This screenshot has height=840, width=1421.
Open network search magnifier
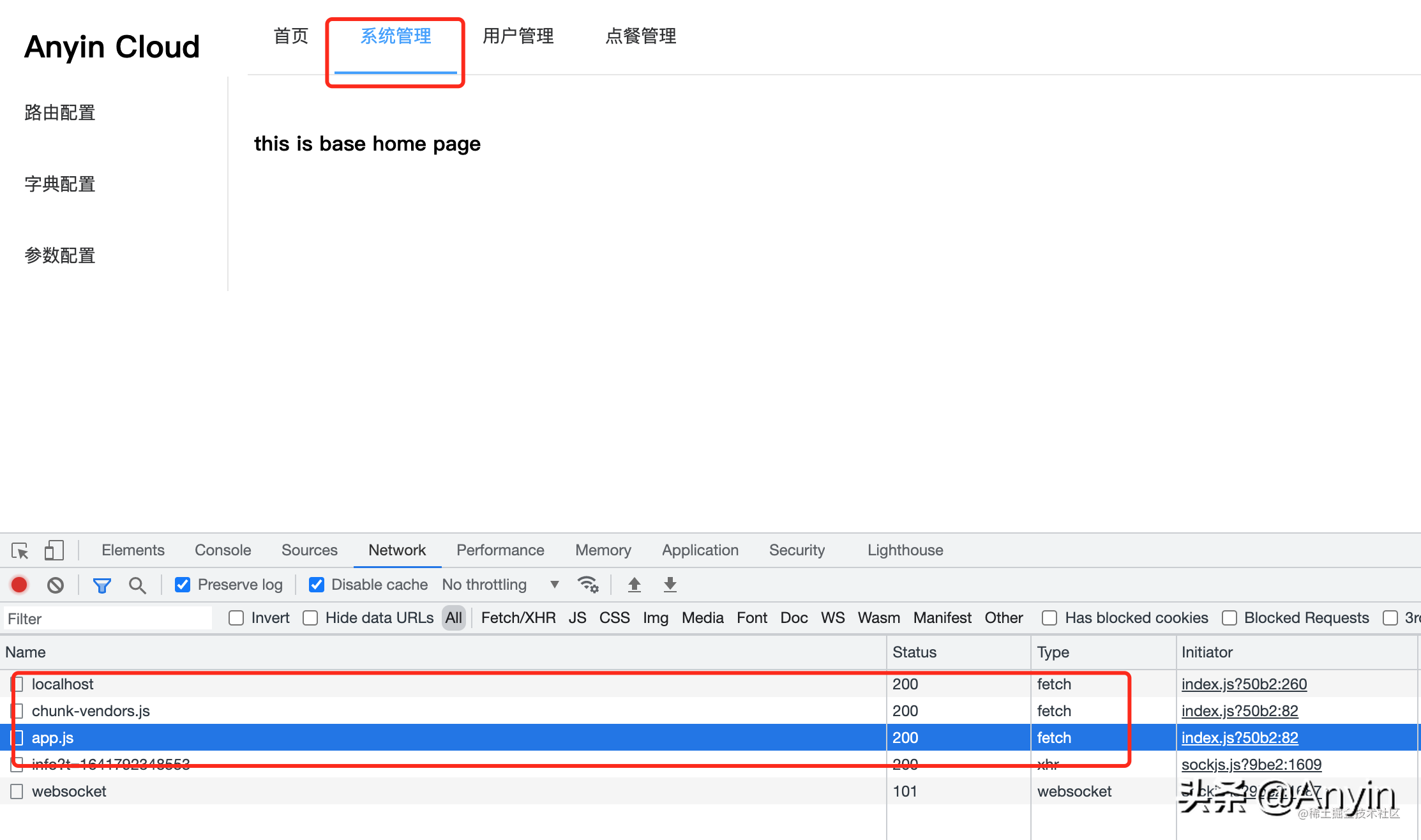coord(137,585)
